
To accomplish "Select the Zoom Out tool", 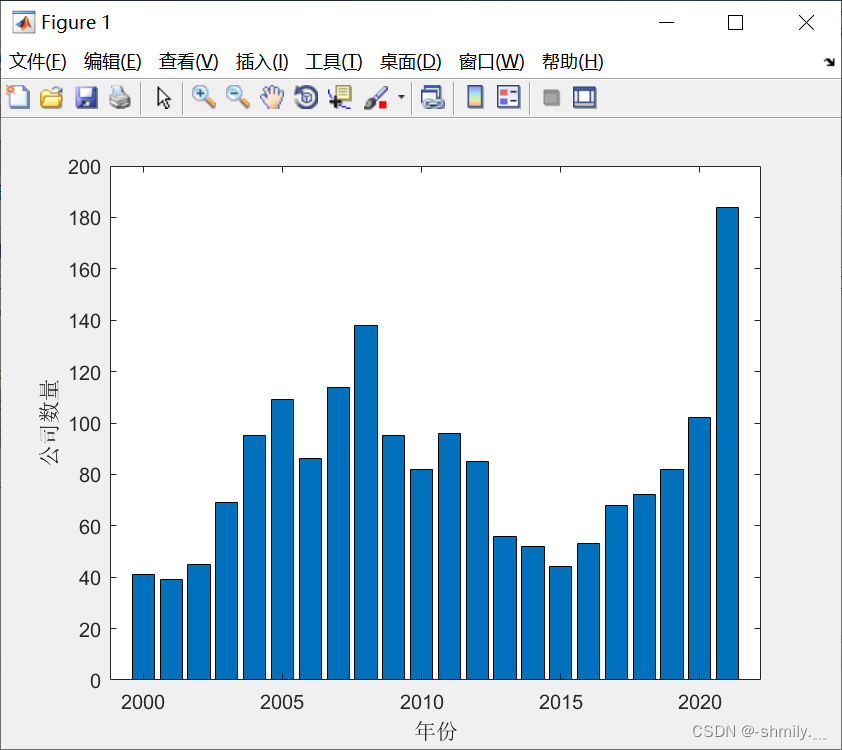I will (x=237, y=97).
